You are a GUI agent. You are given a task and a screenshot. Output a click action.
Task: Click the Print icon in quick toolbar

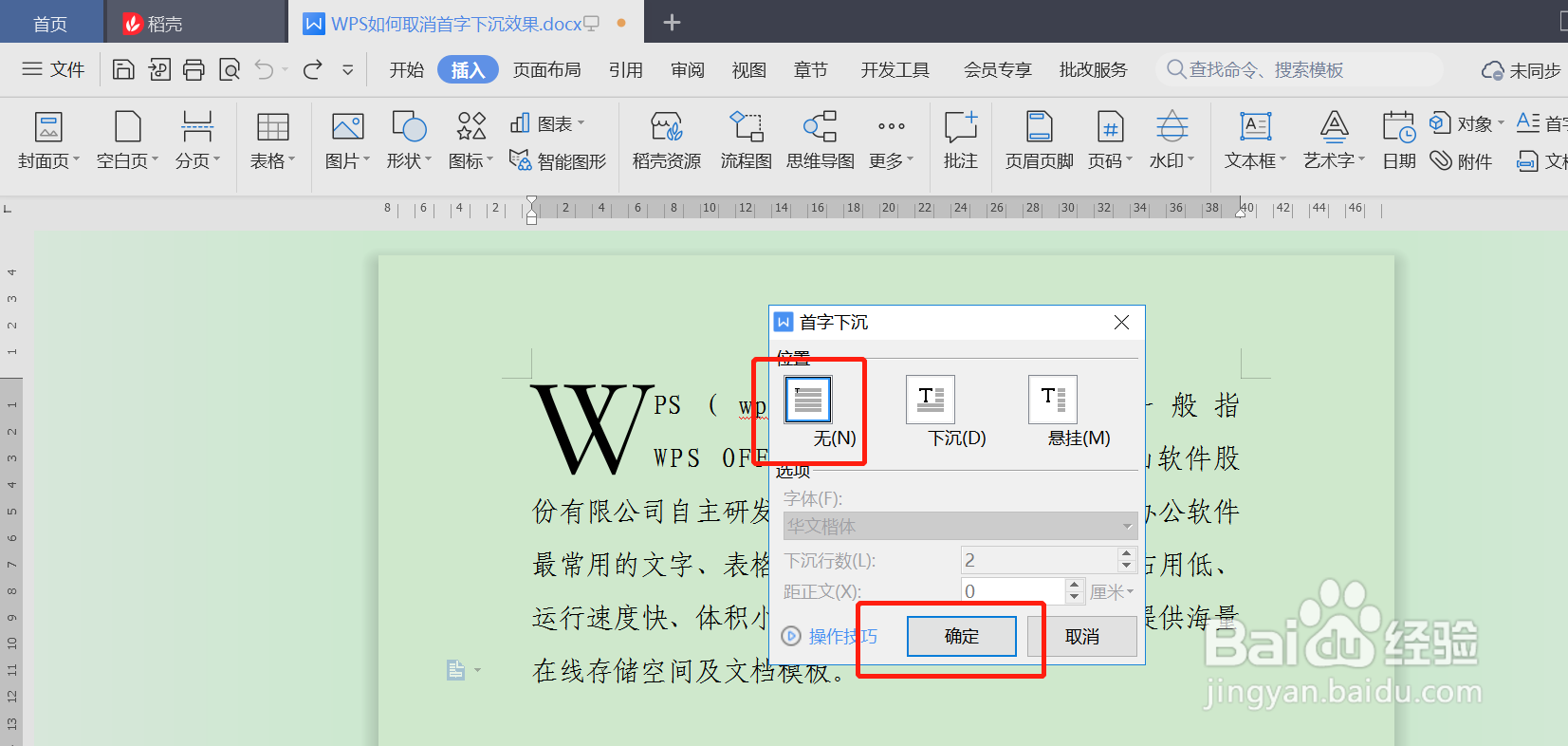coord(194,69)
